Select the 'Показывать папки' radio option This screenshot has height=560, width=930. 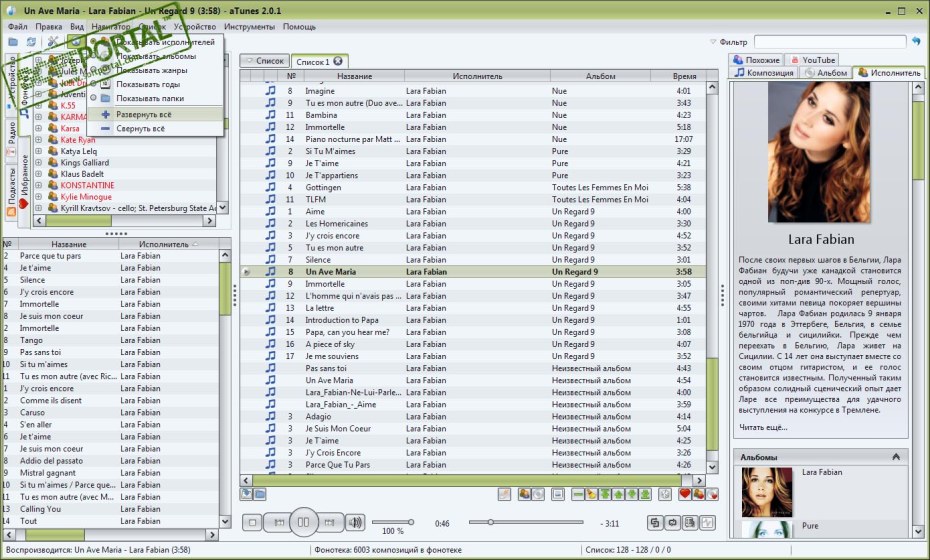tap(93, 98)
